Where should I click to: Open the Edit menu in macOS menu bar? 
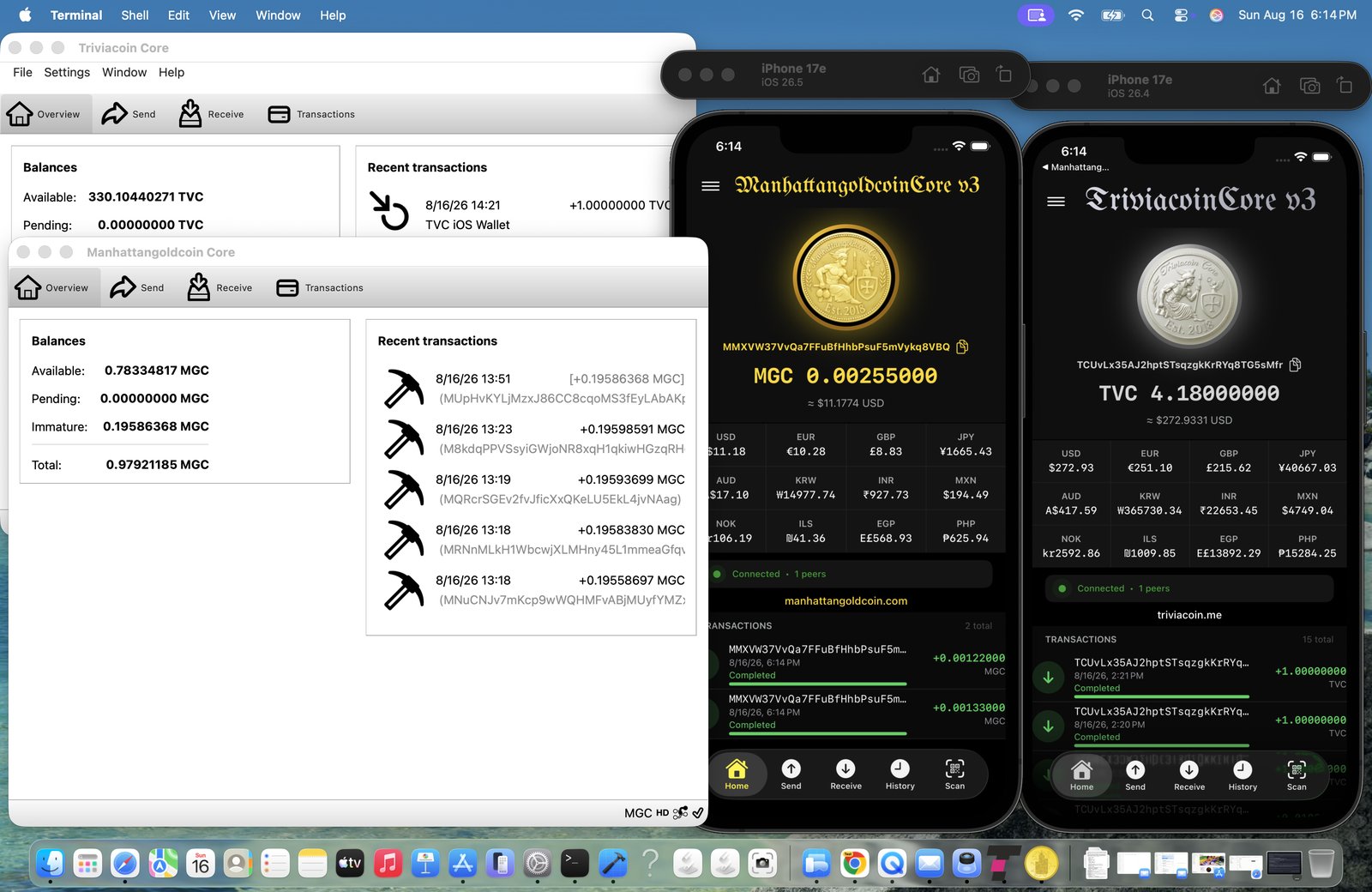178,15
